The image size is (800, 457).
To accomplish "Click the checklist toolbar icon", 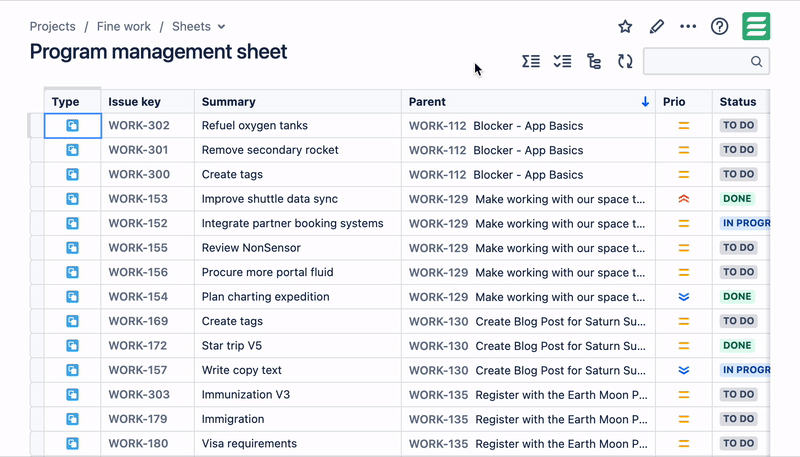I will (x=562, y=62).
